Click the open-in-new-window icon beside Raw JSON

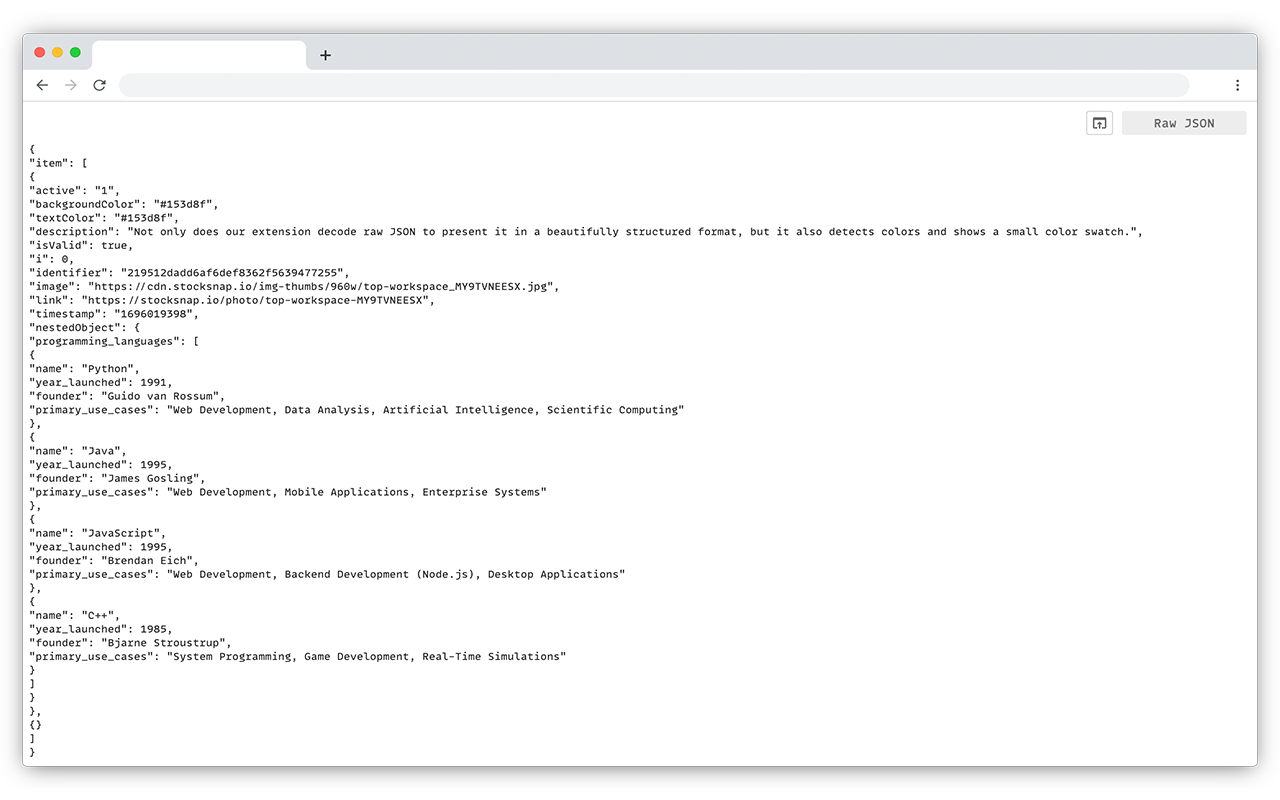tap(1099, 122)
